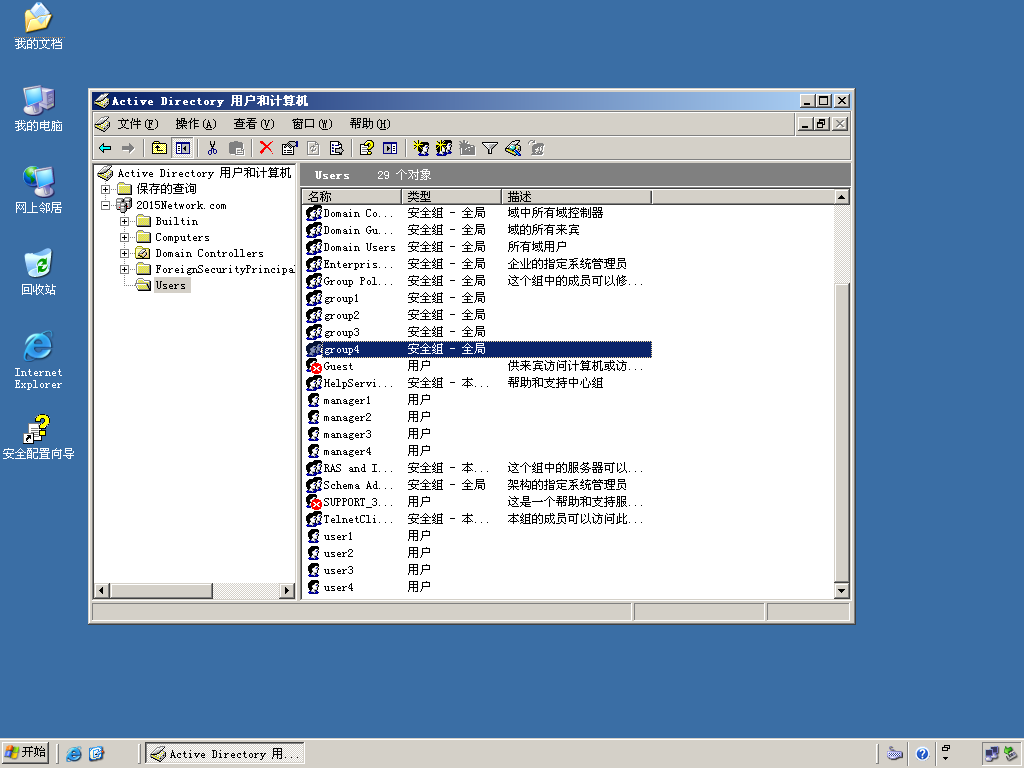
Task: Open Properties via the toolbar icon
Action: tap(289, 148)
